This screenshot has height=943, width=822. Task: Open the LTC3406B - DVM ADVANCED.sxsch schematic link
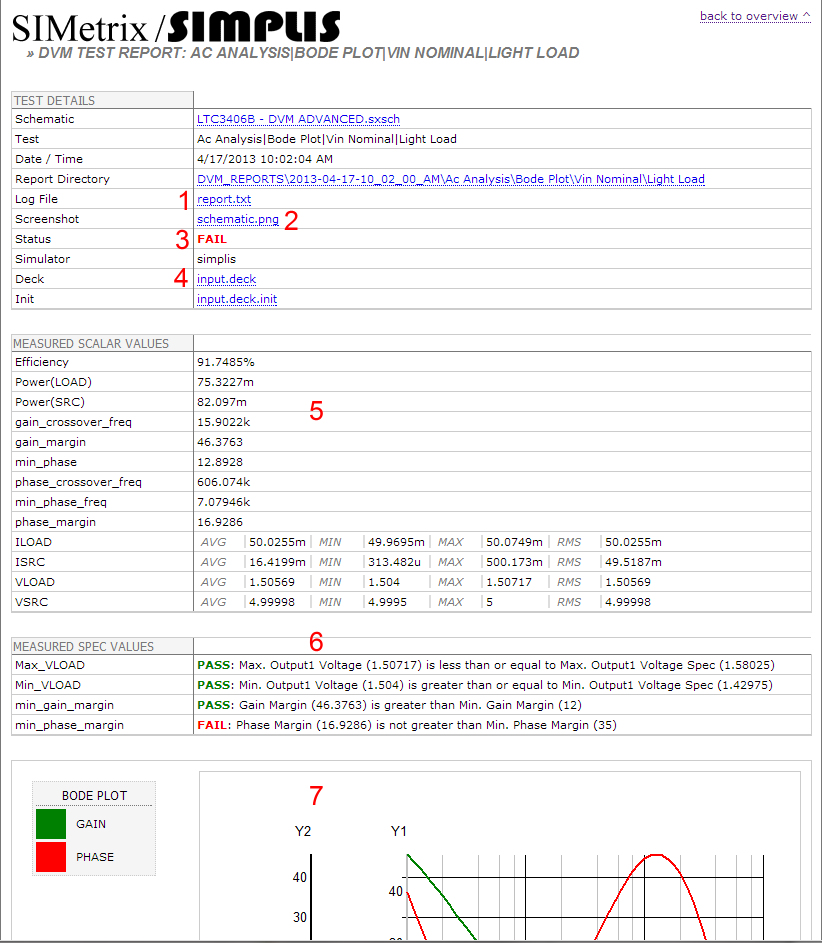298,119
